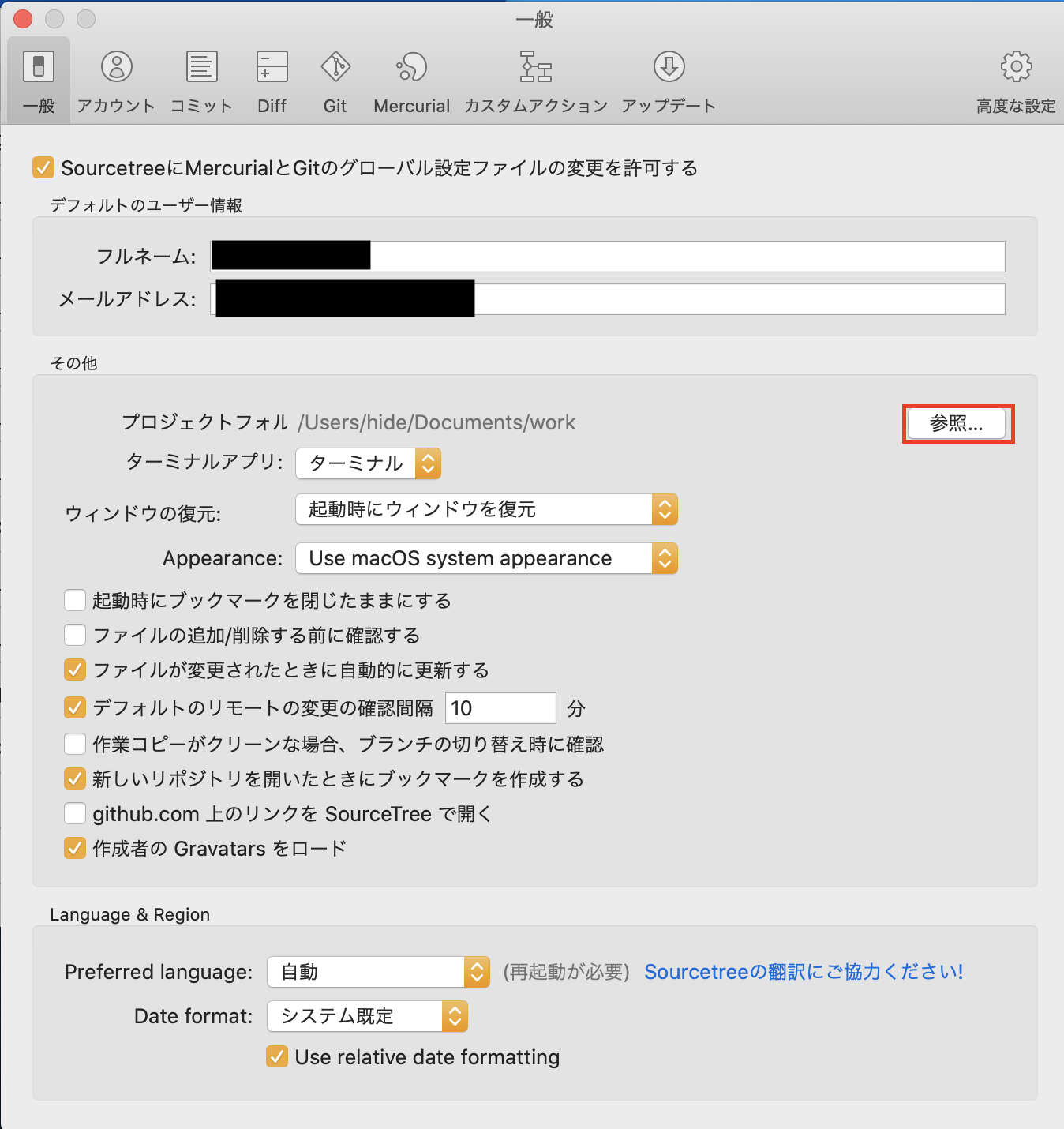Click the フルネーム input field
The height and width of the screenshot is (1129, 1064).
pos(608,256)
